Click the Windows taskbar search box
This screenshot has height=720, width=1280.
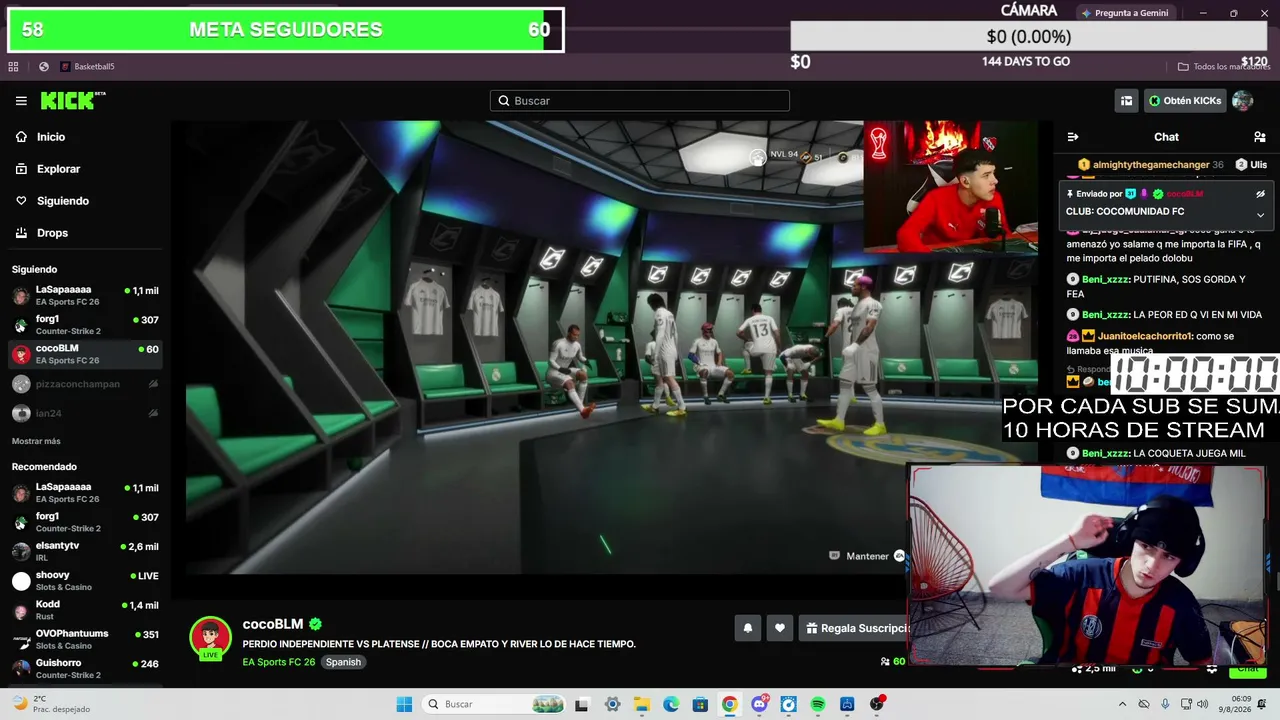(495, 704)
